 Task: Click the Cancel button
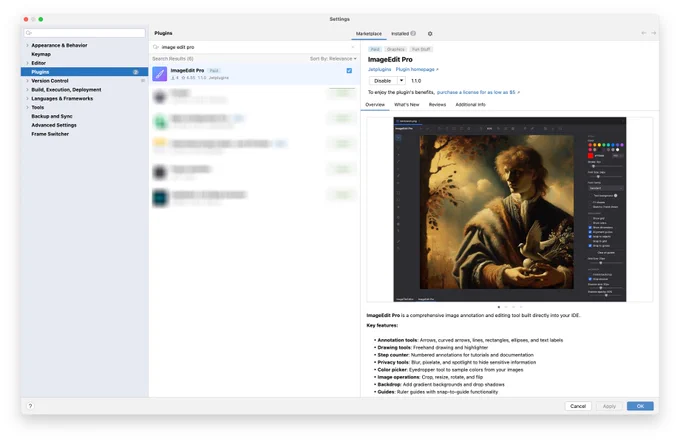pos(578,406)
